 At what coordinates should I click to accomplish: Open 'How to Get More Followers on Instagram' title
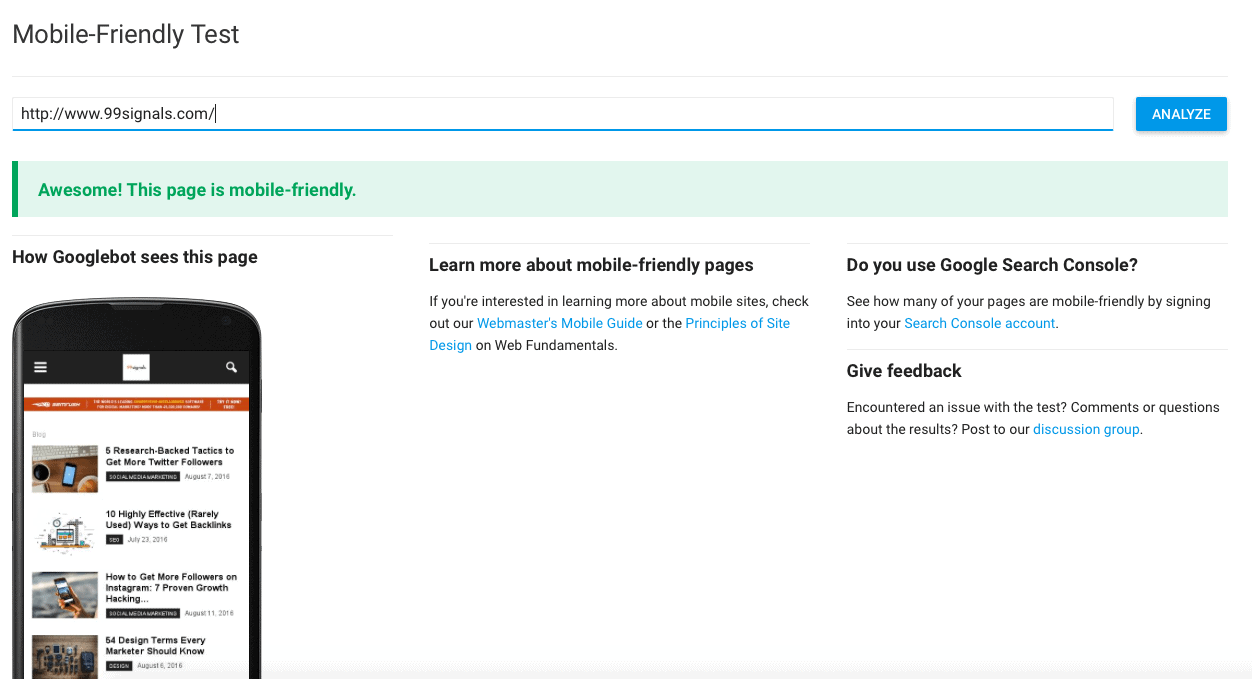coord(171,588)
